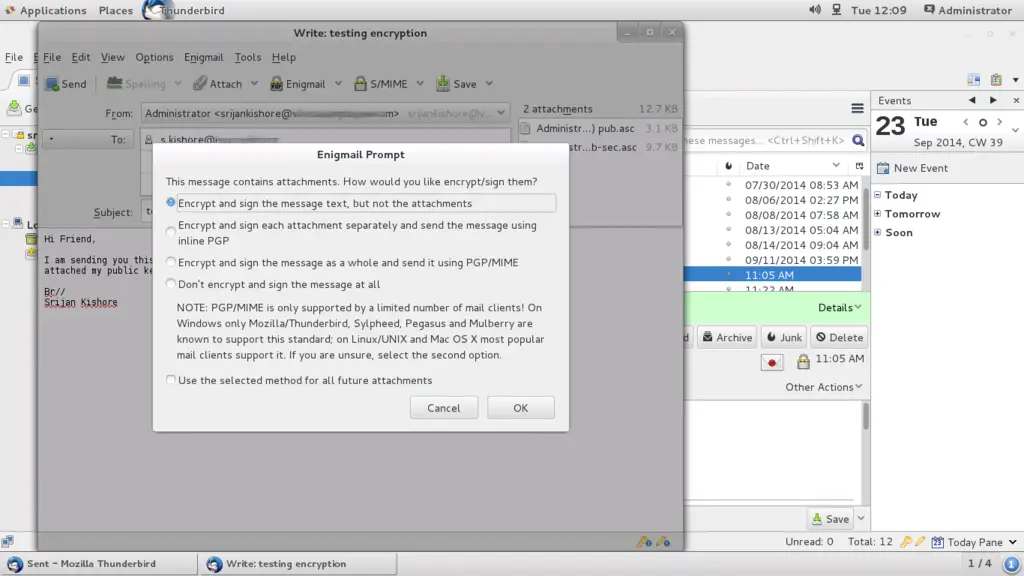Click the search magnifier icon in message filter
1024x576 pixels.
858,140
